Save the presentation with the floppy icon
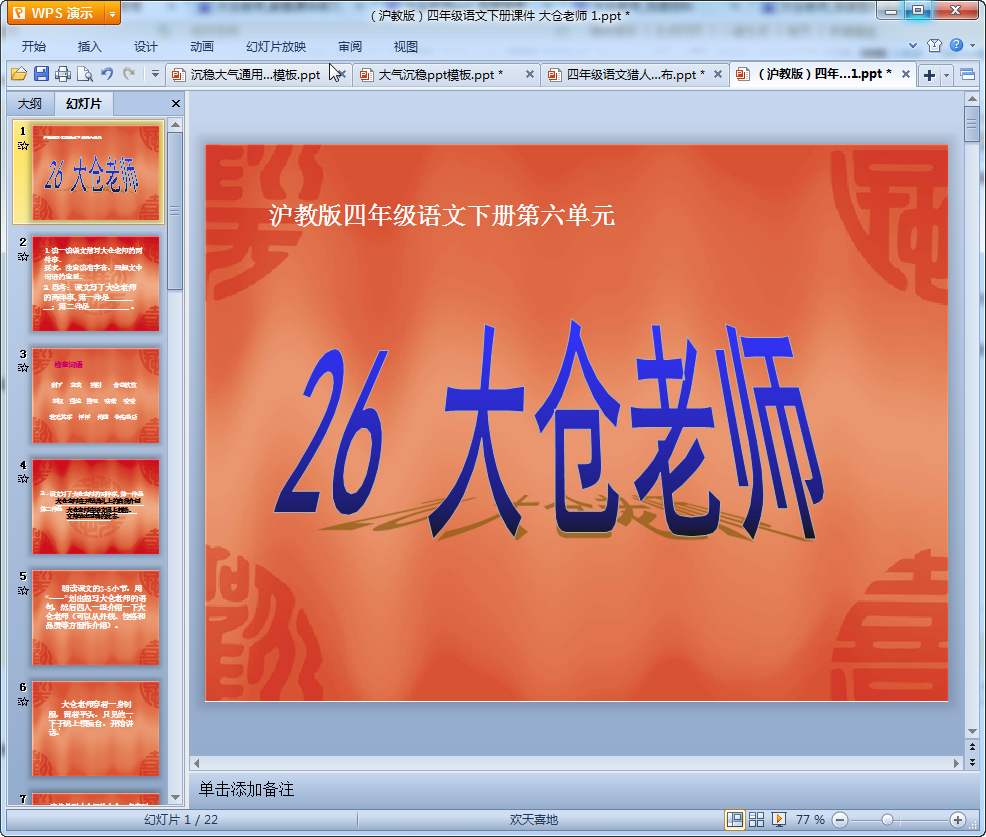The width and height of the screenshot is (986, 837). pos(41,74)
